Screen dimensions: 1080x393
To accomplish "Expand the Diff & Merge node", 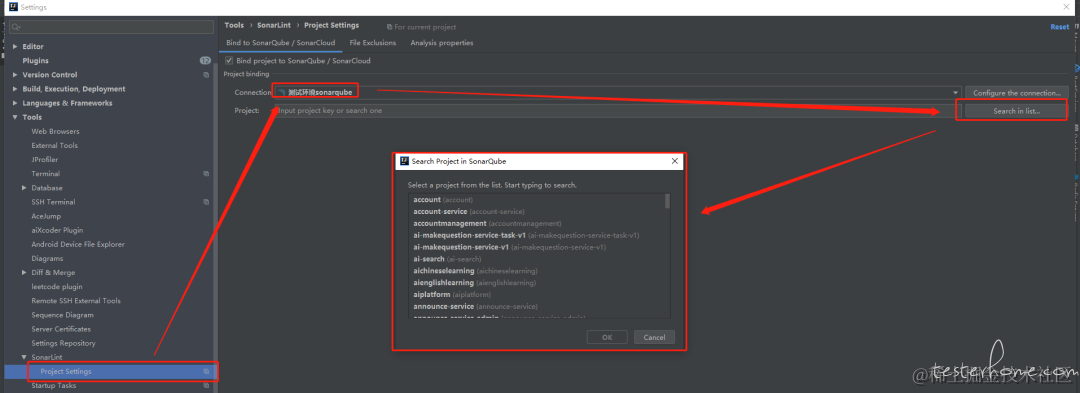I will (x=24, y=273).
